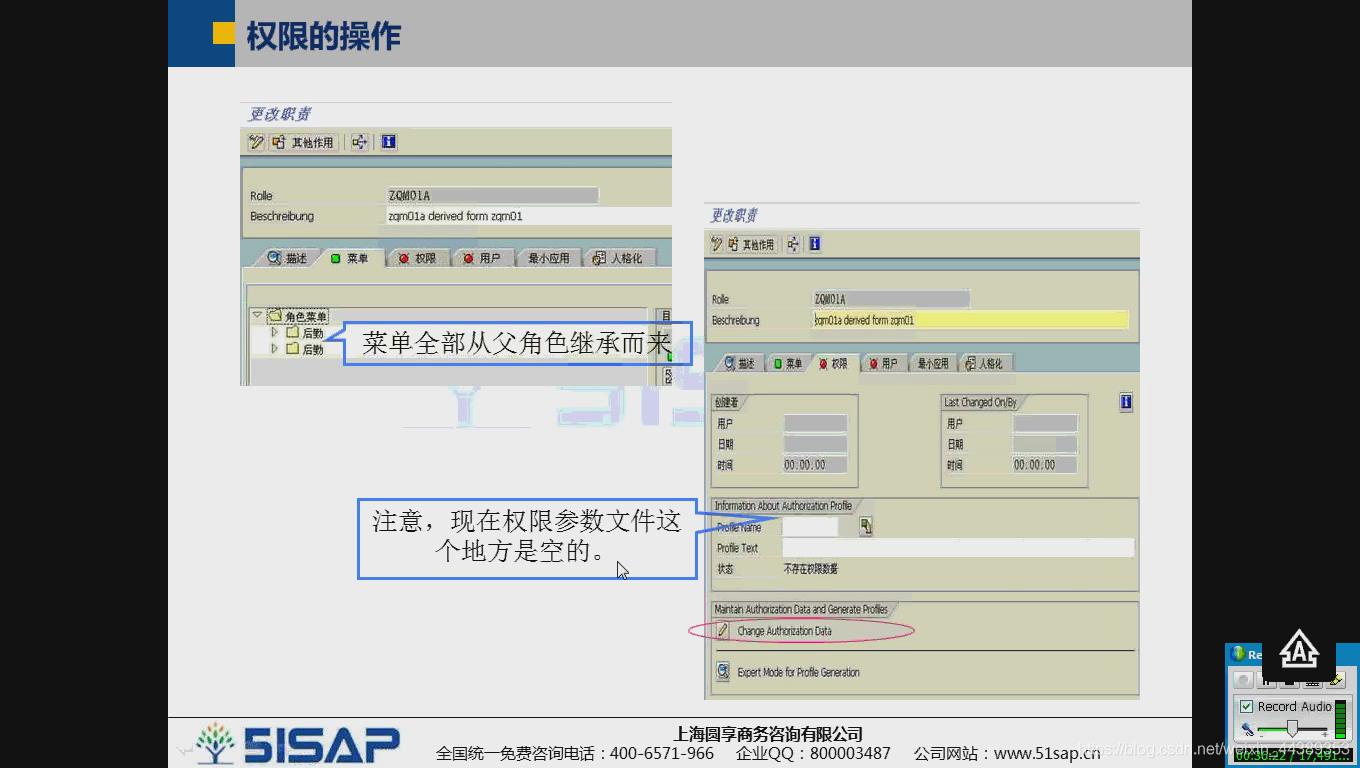Click the 51SAP logo in footer
This screenshot has width=1360, height=768.
point(298,743)
